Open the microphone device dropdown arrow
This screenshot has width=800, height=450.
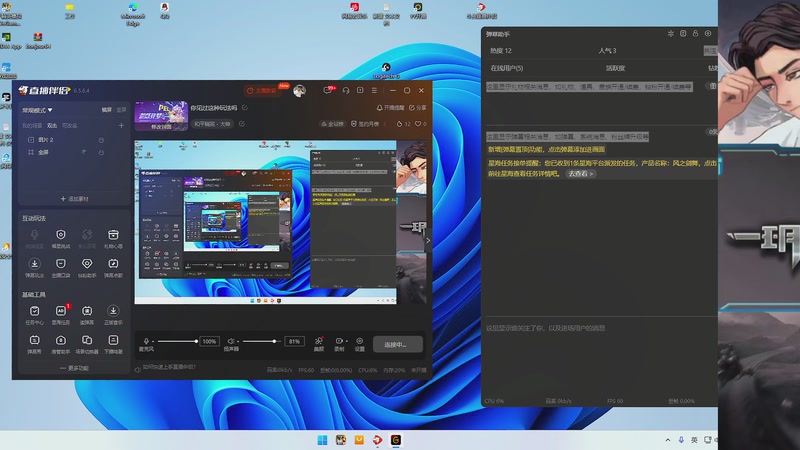click(x=153, y=341)
